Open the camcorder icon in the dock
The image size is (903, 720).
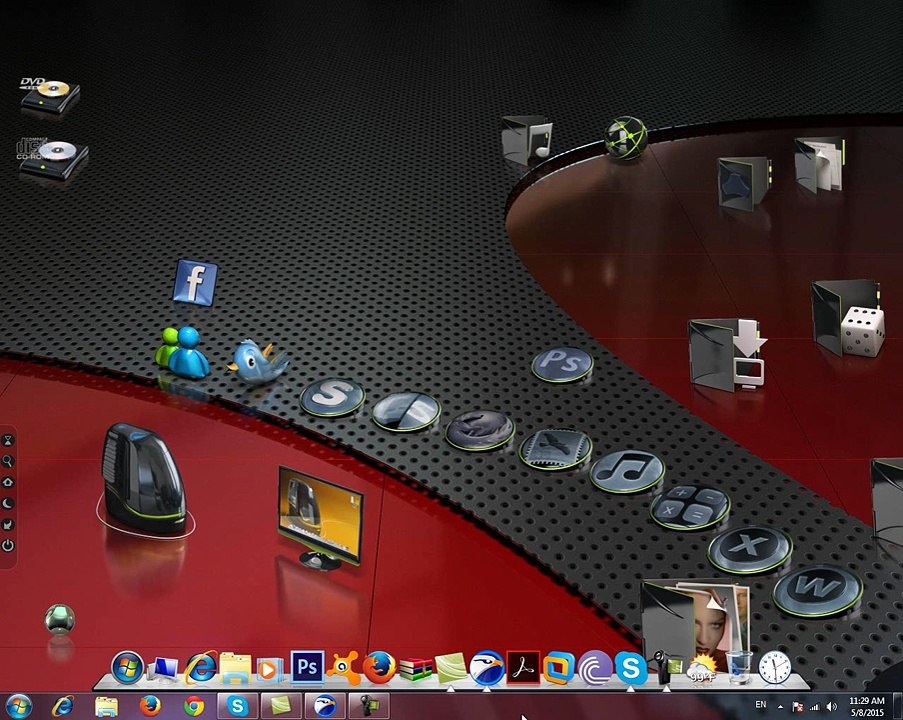click(666, 669)
